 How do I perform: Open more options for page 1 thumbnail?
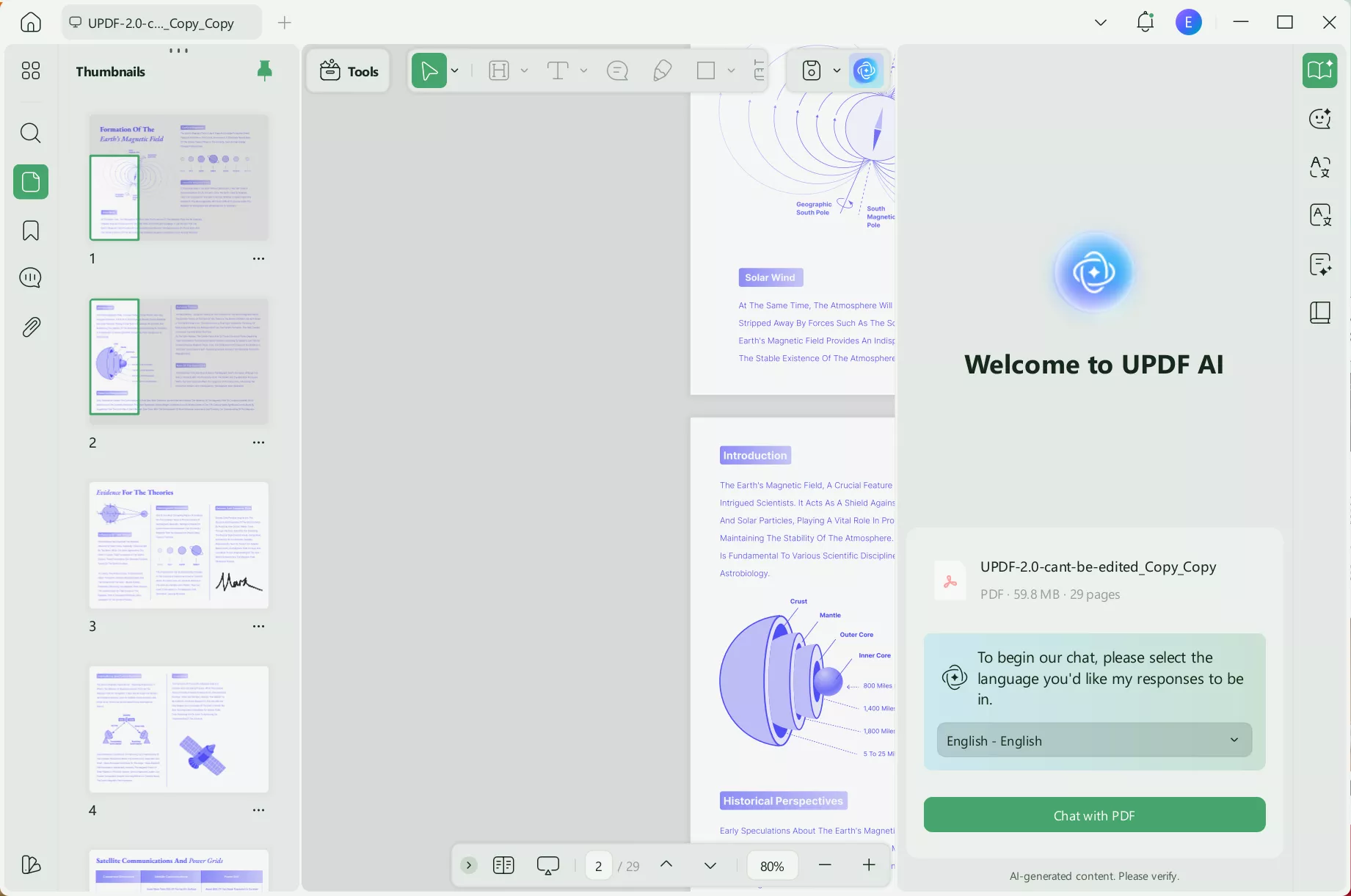(x=258, y=258)
